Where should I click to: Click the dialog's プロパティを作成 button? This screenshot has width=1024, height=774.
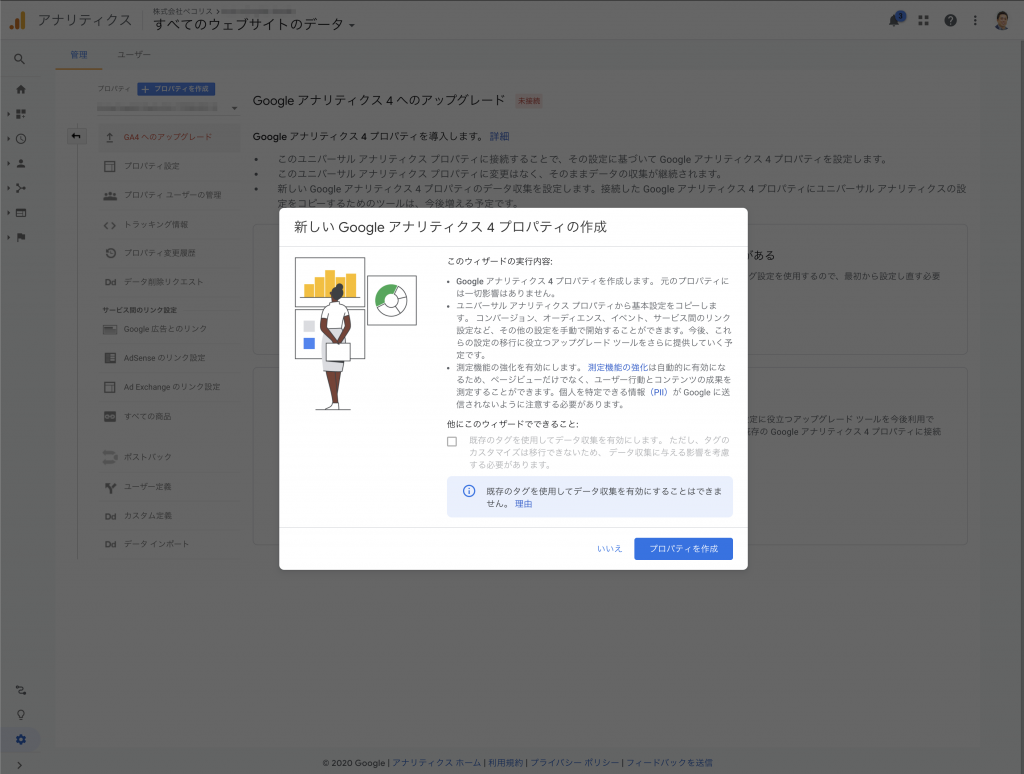click(683, 549)
